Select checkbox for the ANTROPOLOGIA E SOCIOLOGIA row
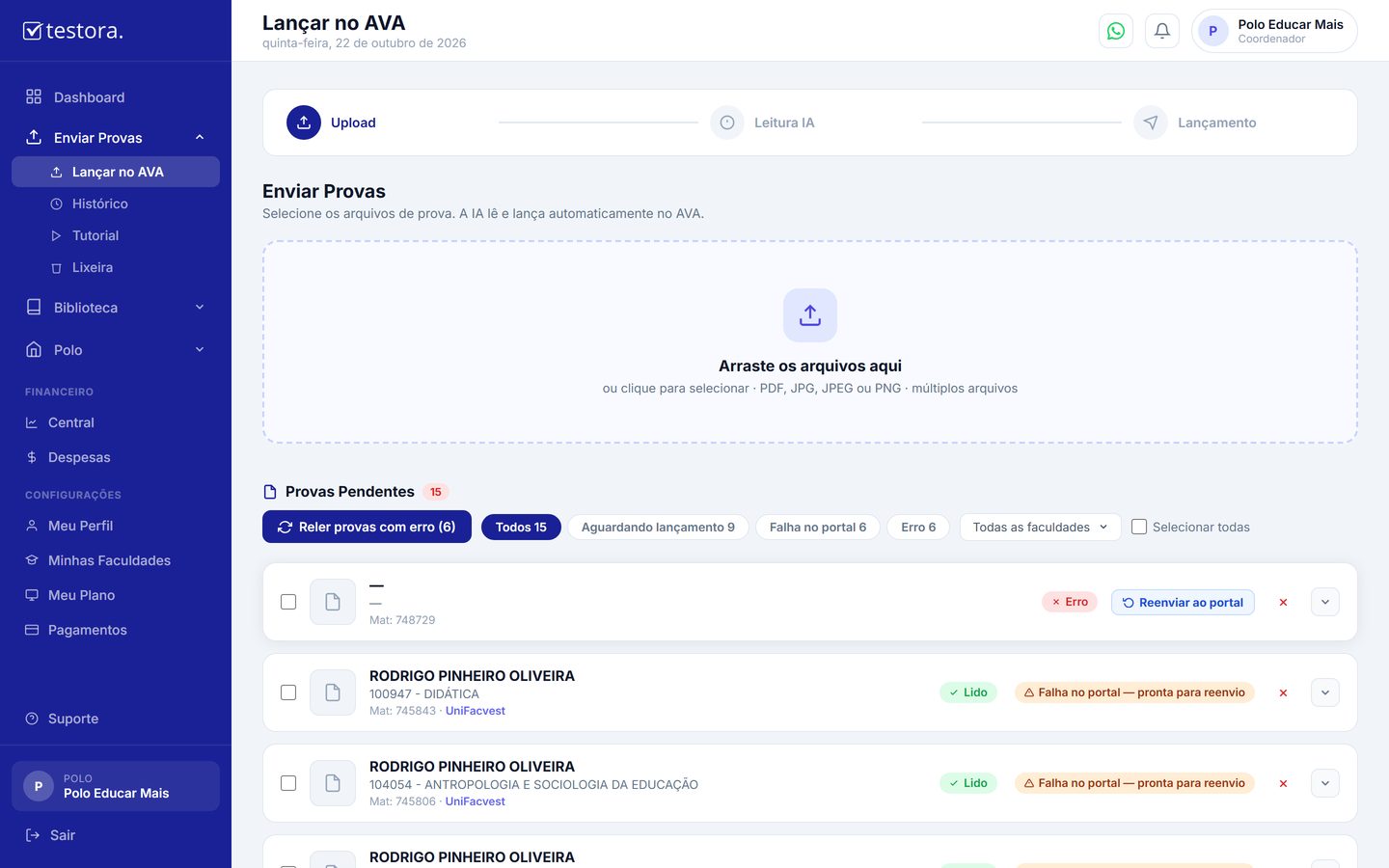 pos(288,783)
